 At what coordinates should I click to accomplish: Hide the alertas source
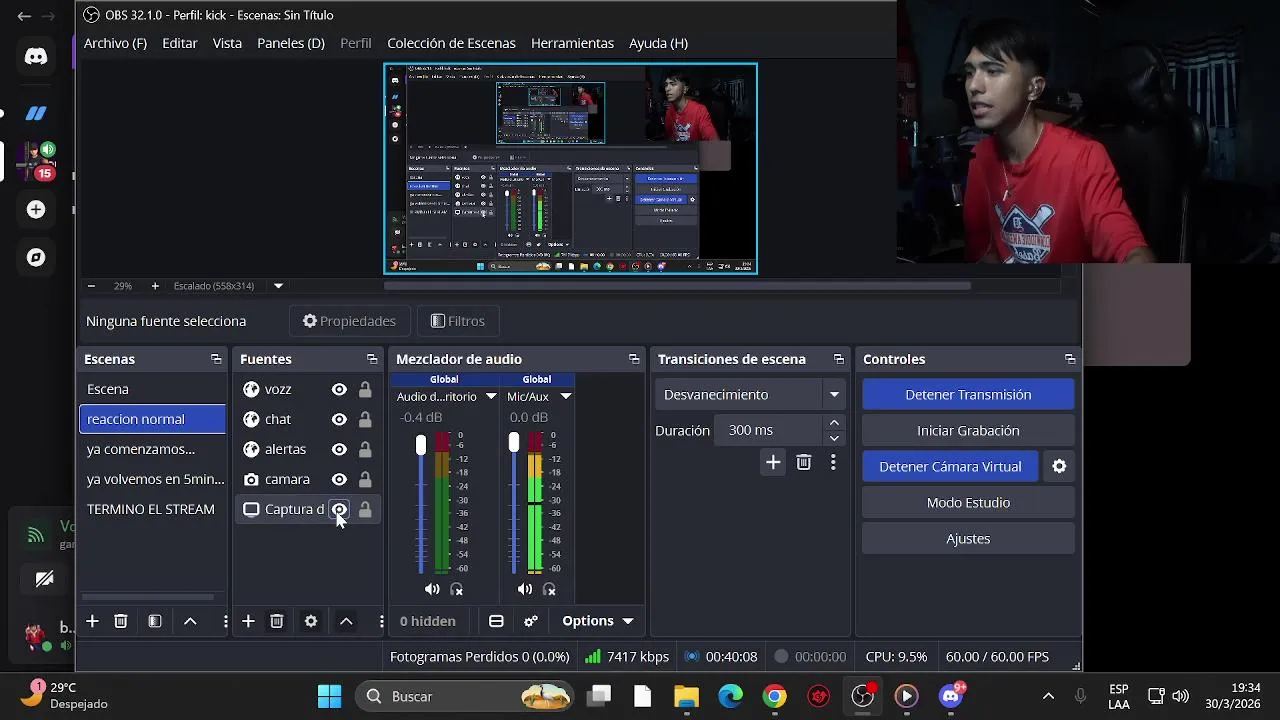pos(339,449)
